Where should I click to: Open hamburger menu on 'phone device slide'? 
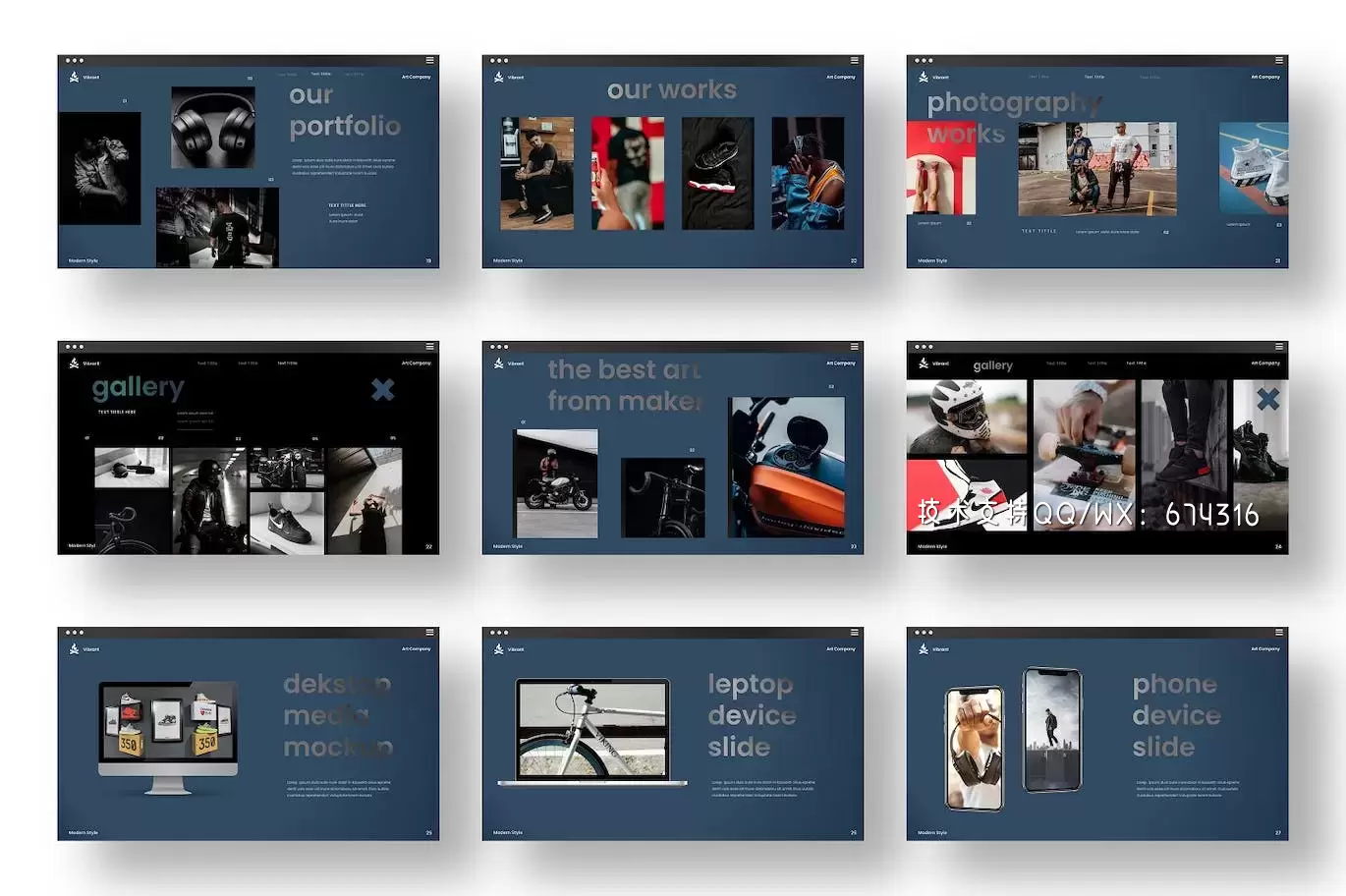tap(1278, 633)
